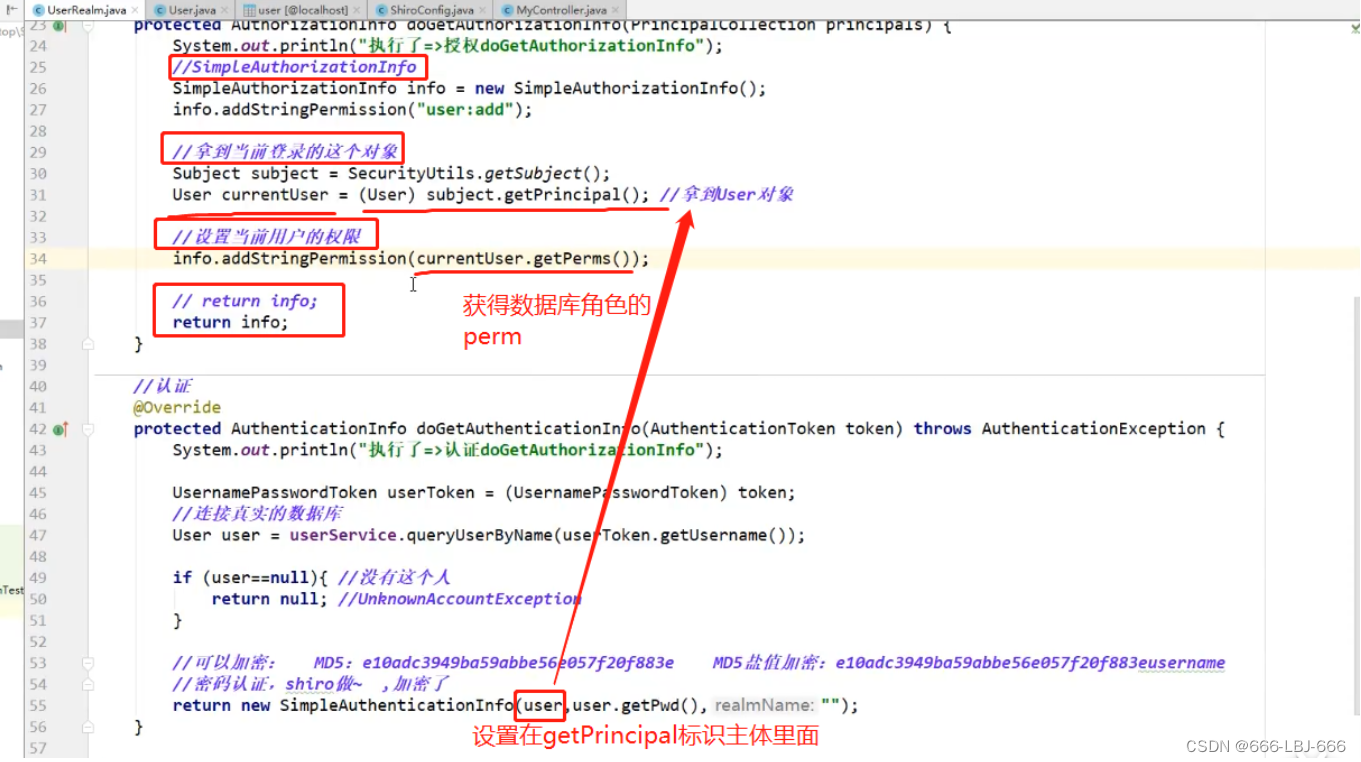This screenshot has height=762, width=1361.
Task: Click line number 47 in gutter
Action: [x=38, y=536]
